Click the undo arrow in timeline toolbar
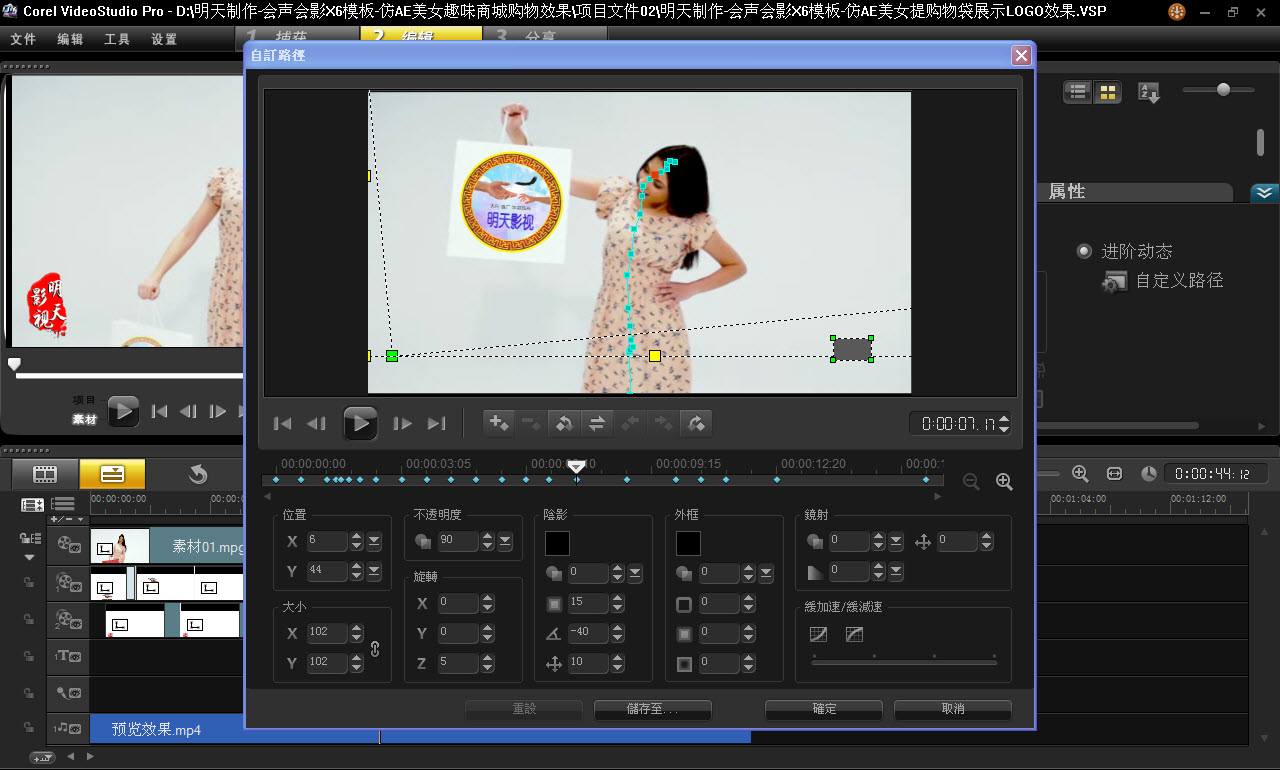Image resolution: width=1280 pixels, height=770 pixels. [198, 474]
